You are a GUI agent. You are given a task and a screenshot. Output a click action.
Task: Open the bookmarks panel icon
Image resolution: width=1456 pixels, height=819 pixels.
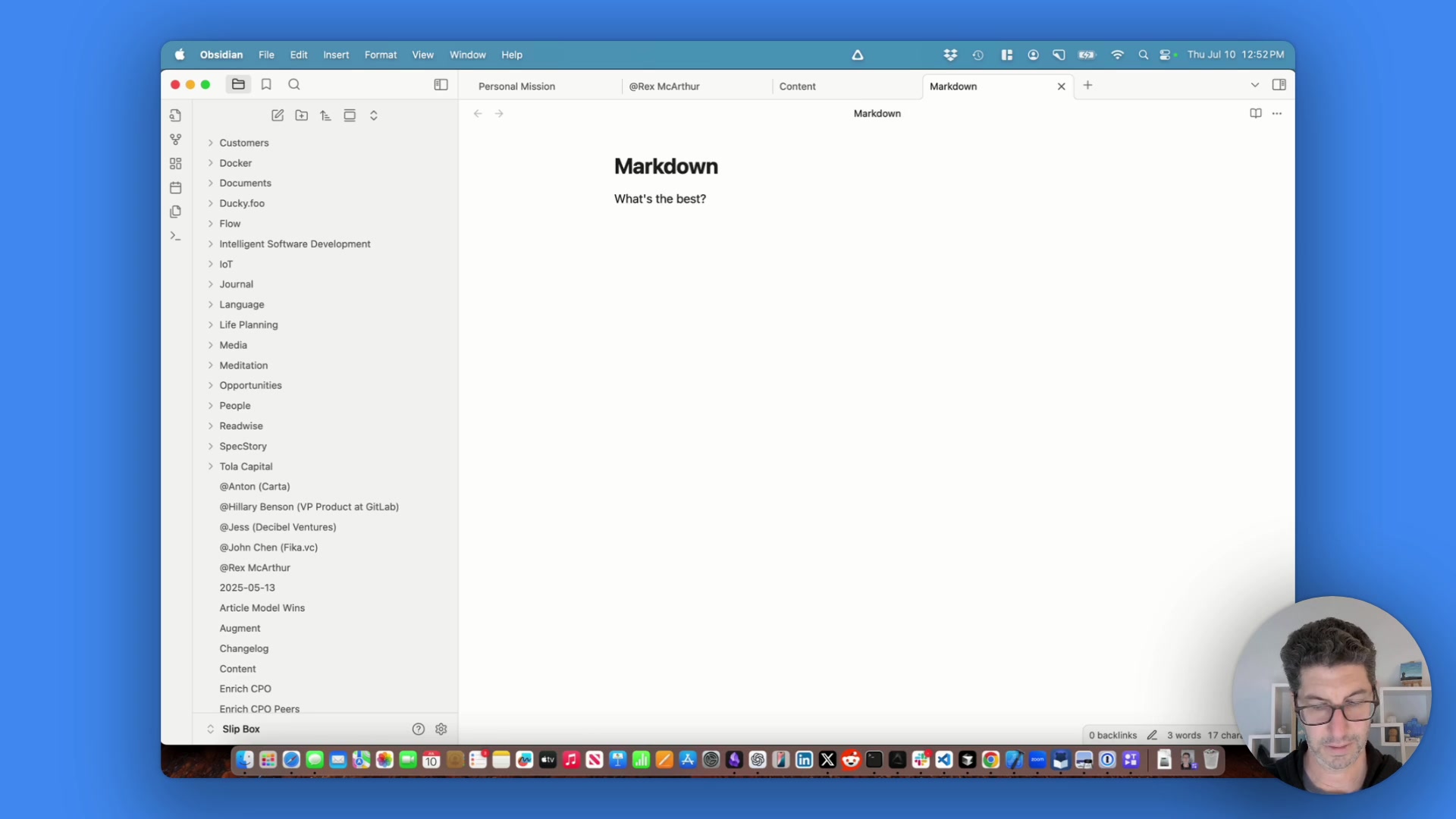coord(266,84)
